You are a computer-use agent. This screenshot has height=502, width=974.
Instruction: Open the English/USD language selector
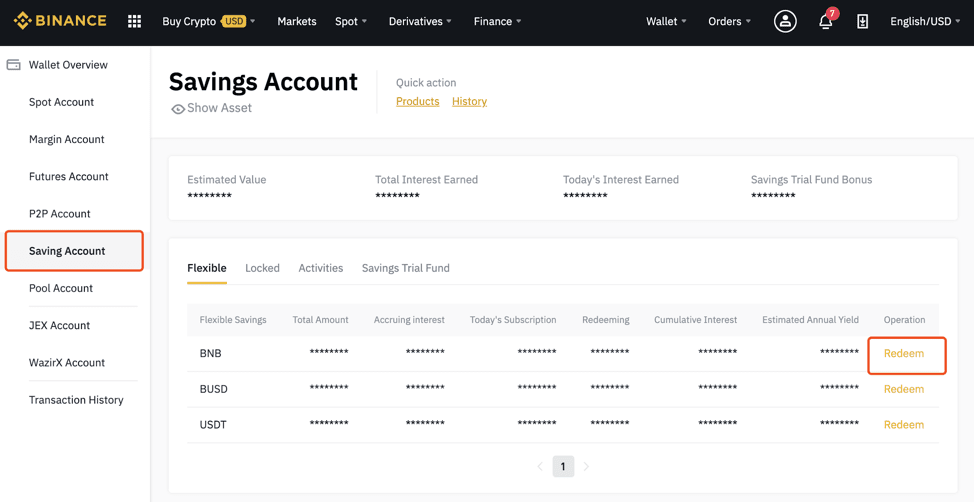coord(925,21)
